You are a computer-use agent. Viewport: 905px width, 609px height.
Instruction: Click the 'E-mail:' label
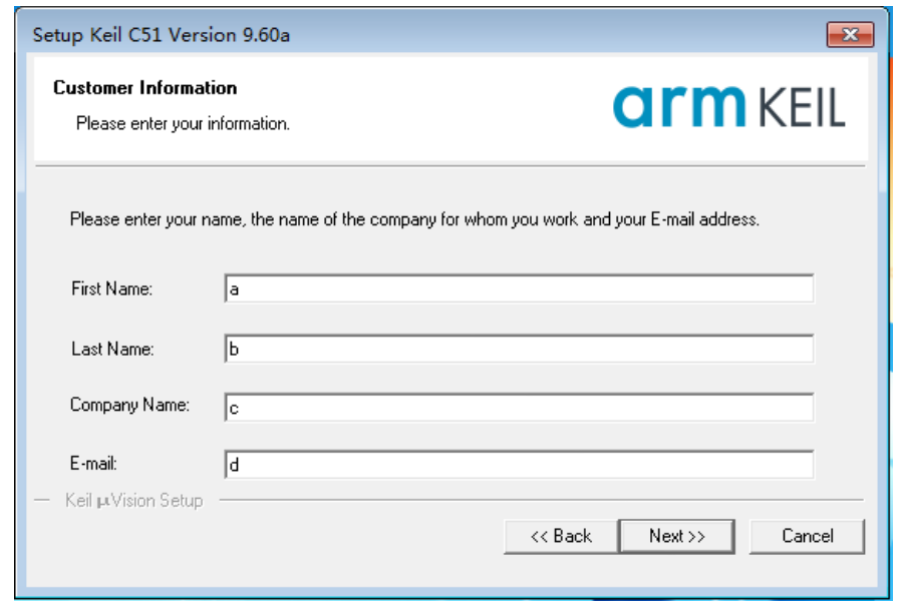coord(94,464)
